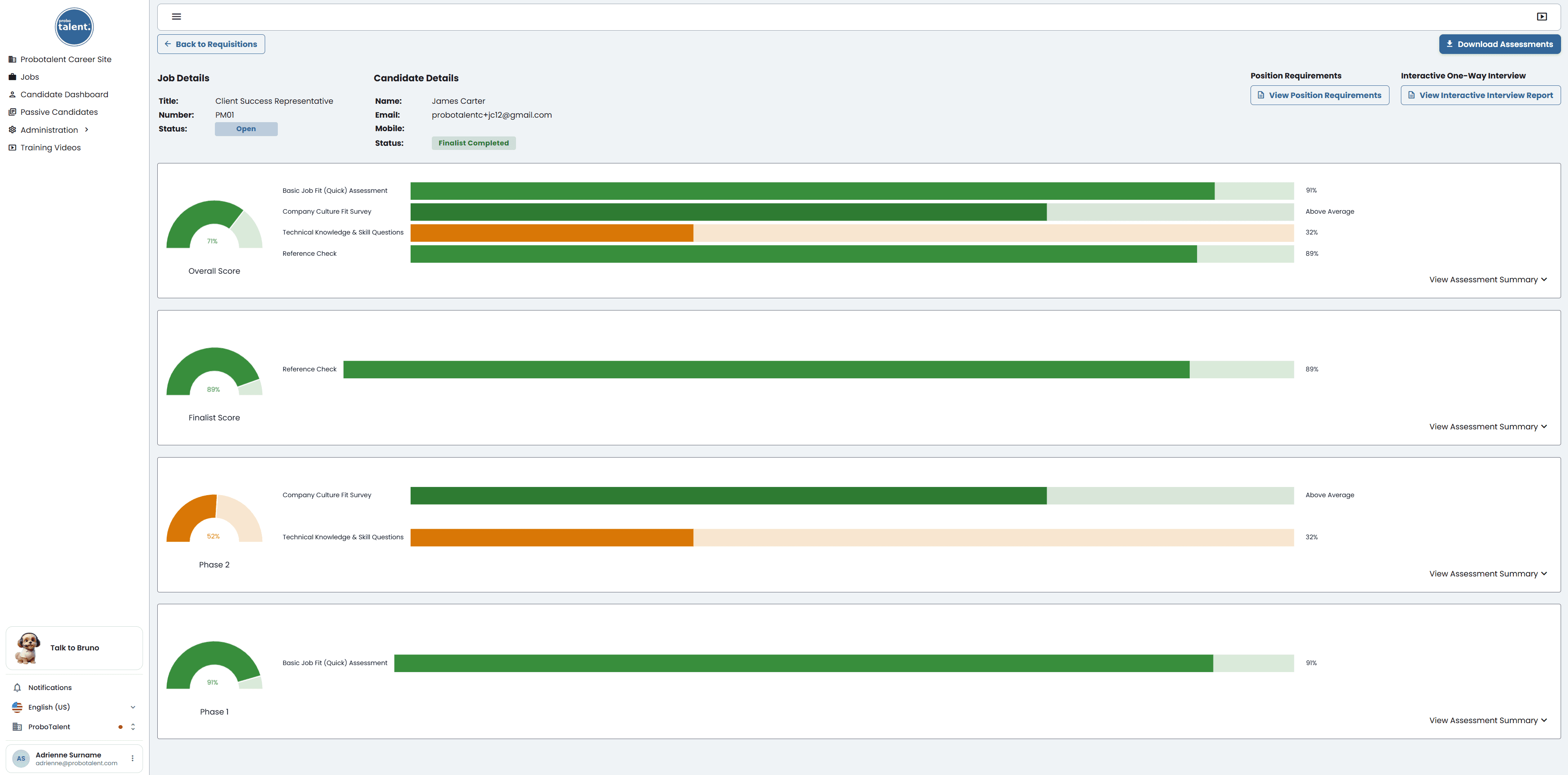The height and width of the screenshot is (775, 1568).
Task: Click View Position Requirements button
Action: [x=1320, y=95]
